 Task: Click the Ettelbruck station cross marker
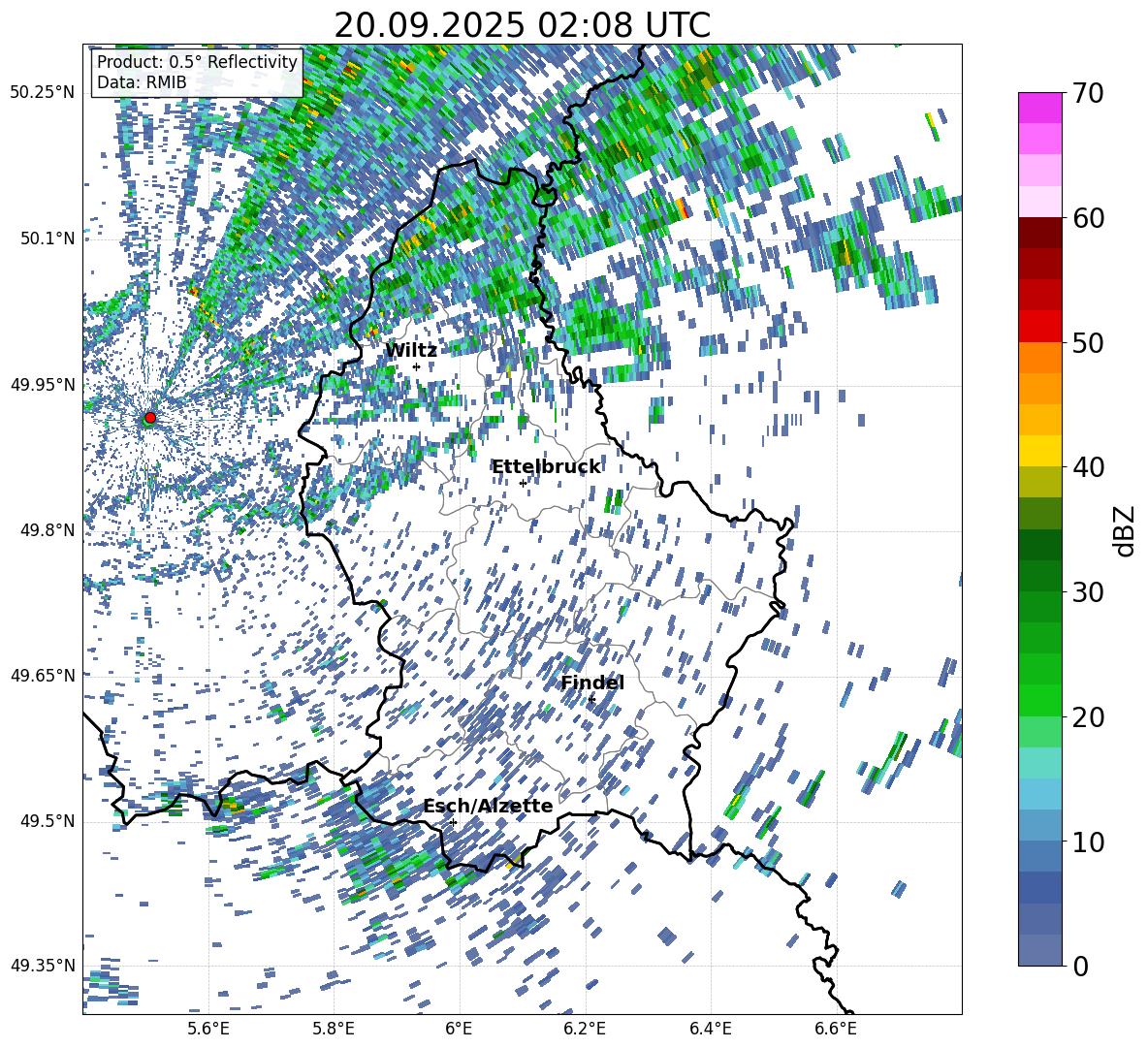pyautogui.click(x=523, y=483)
